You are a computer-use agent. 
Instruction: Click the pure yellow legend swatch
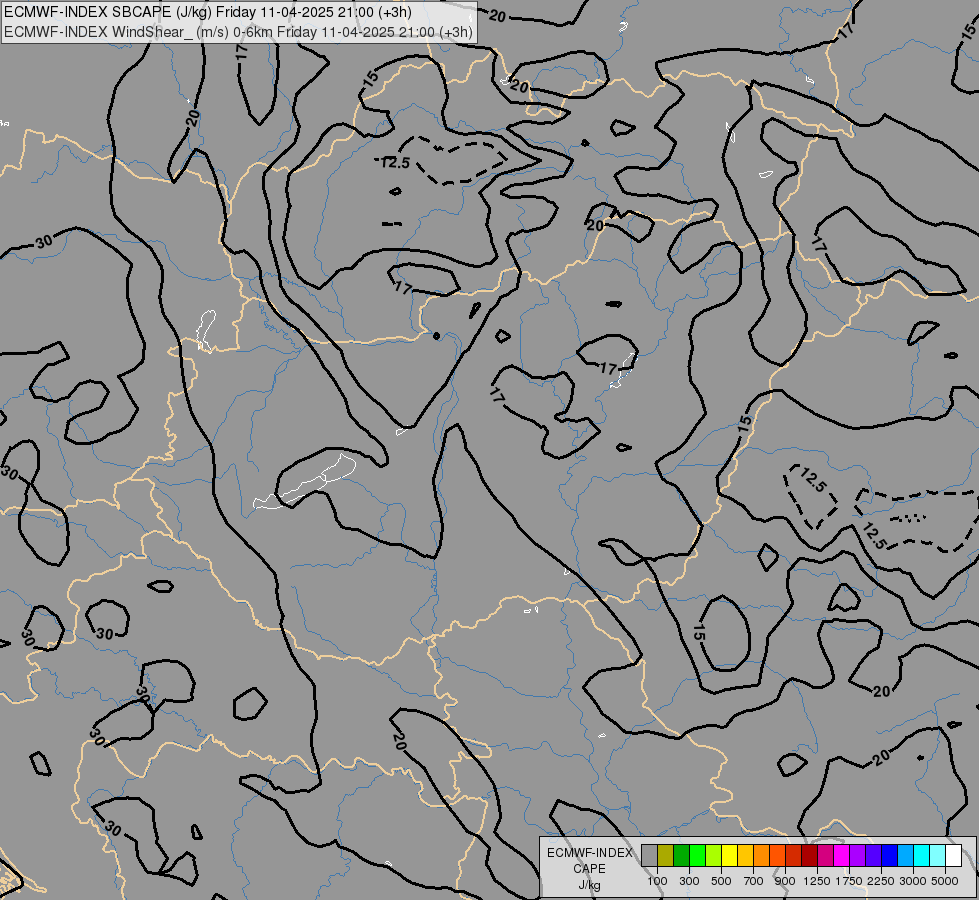(729, 855)
